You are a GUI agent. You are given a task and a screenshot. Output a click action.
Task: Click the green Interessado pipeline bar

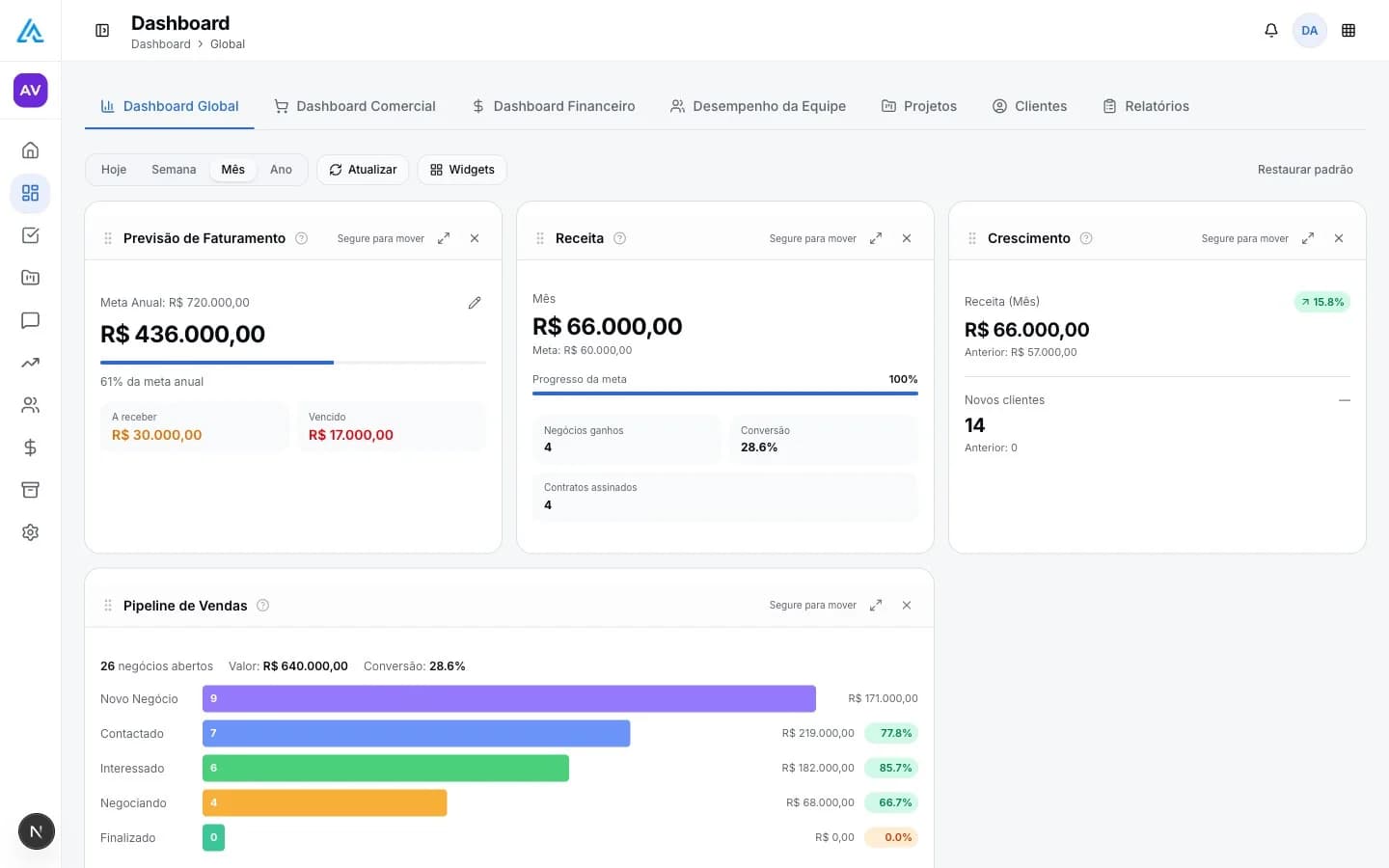[x=386, y=768]
